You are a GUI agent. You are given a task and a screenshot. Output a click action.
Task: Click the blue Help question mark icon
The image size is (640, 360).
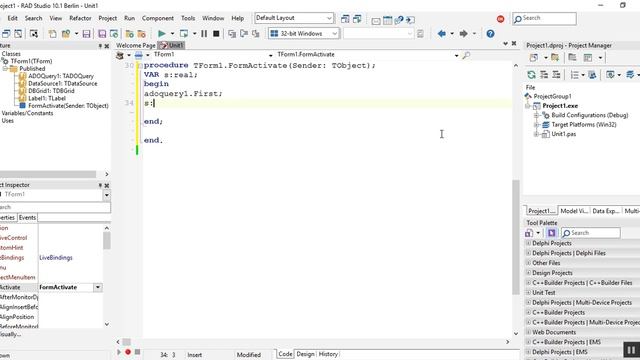pyautogui.click(x=490, y=33)
